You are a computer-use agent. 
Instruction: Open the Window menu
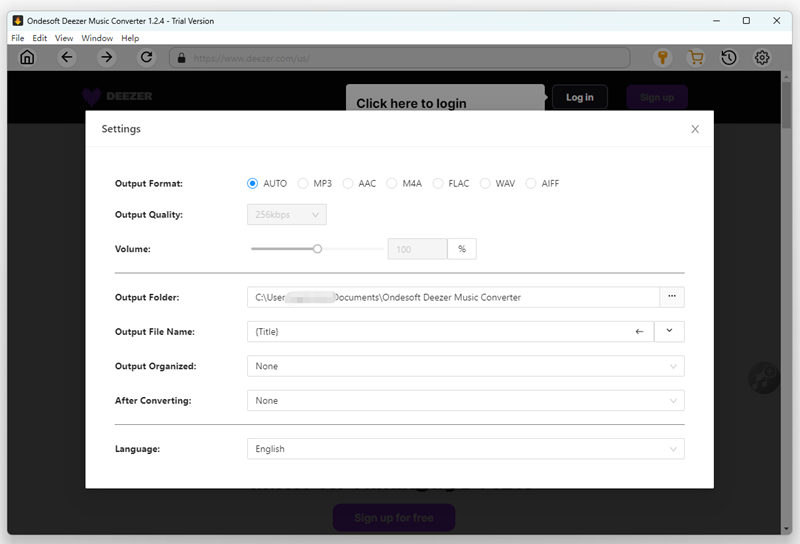(x=97, y=38)
